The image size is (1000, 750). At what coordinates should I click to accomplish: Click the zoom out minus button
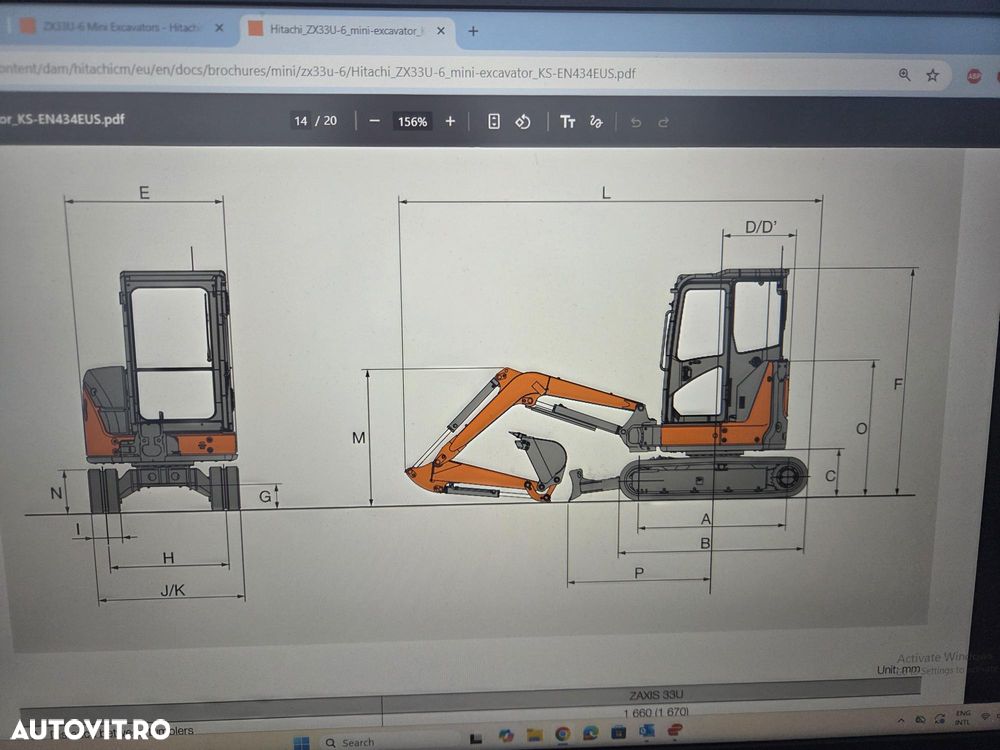coord(374,121)
